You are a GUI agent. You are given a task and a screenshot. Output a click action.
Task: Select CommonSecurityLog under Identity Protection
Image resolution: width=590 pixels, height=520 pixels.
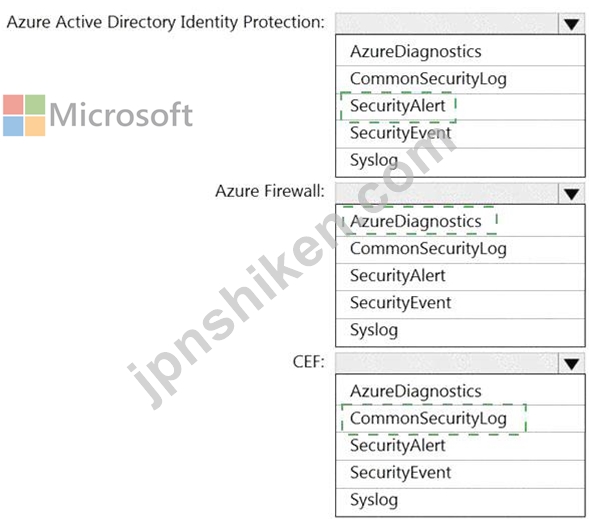[x=460, y=79]
